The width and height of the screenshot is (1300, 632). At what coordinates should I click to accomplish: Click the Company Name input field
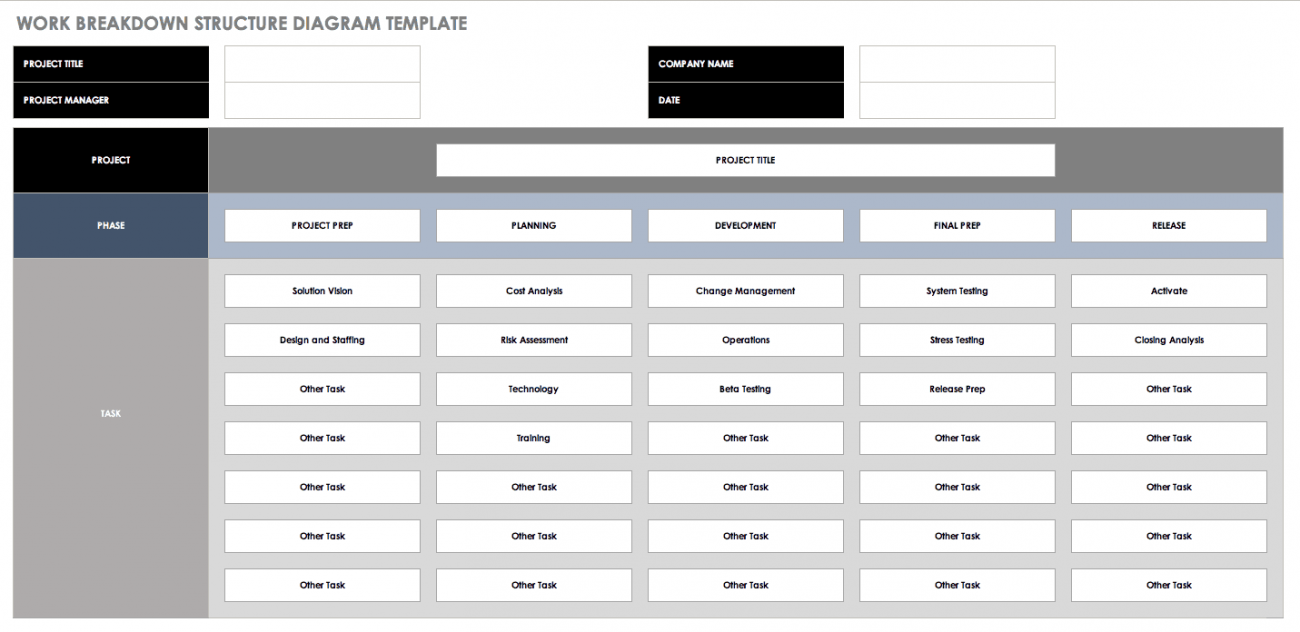coord(956,64)
